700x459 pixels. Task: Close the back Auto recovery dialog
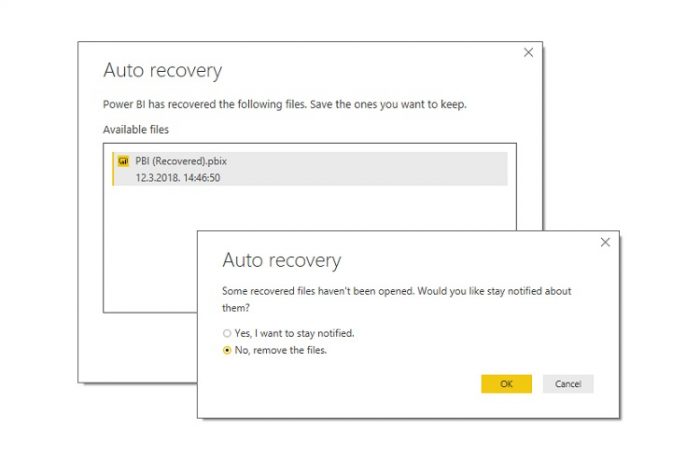(x=528, y=53)
